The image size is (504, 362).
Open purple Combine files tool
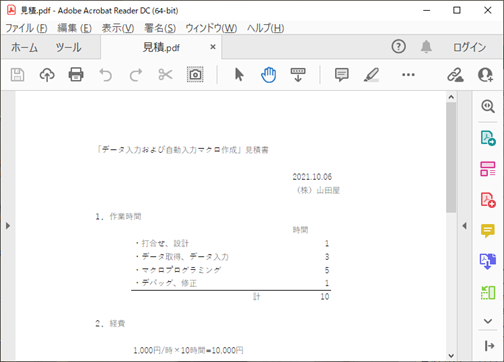tap(488, 261)
